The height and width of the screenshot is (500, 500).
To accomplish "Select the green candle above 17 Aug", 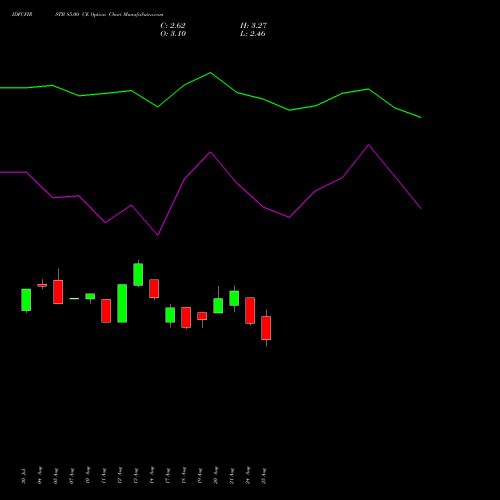I will (170, 315).
